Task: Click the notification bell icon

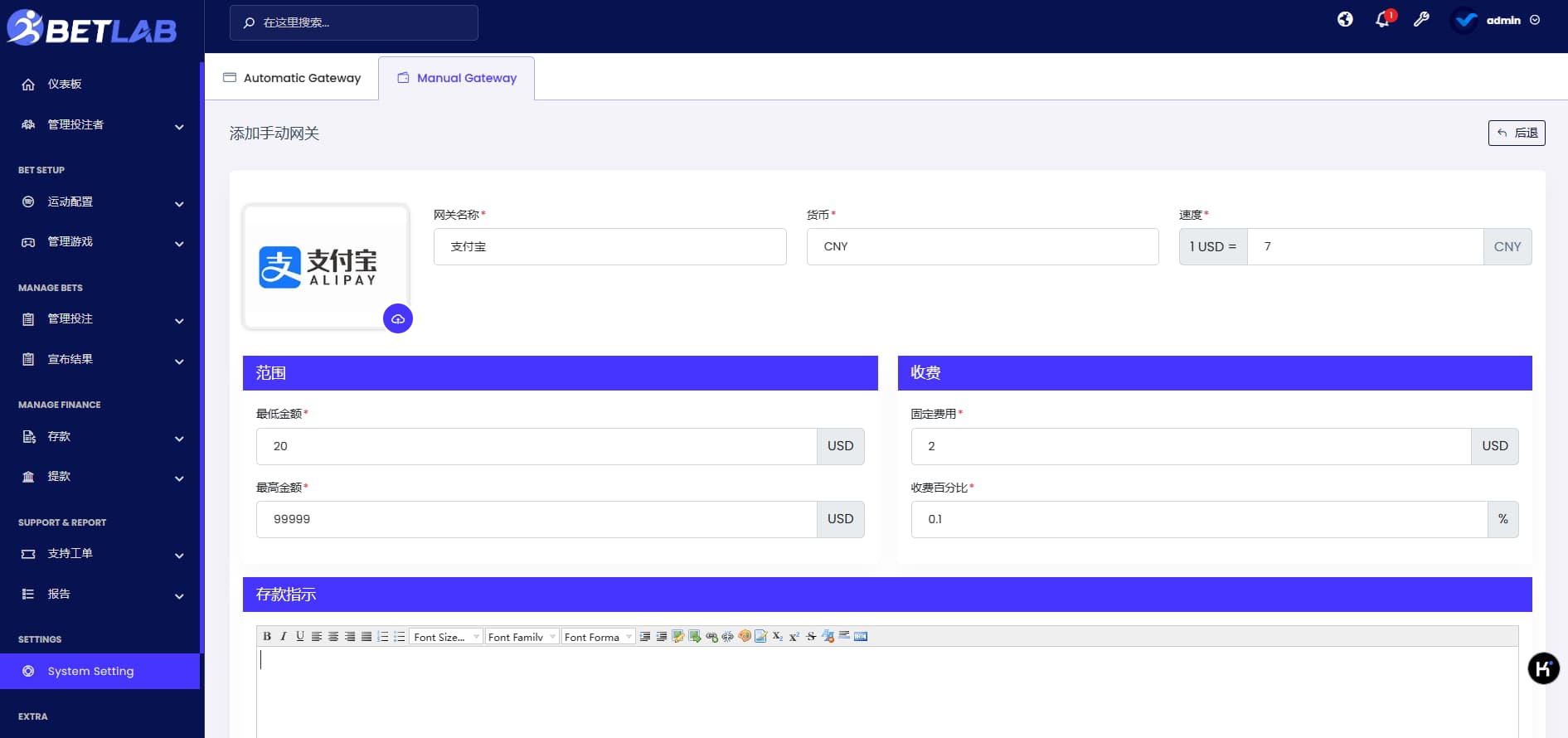Action: 1382,20
